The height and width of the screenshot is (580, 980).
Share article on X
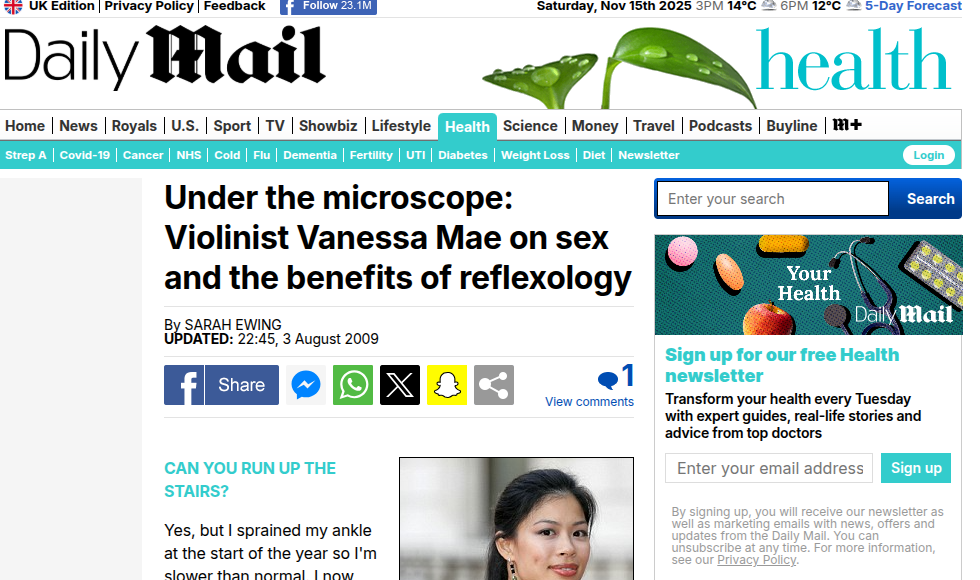click(400, 385)
